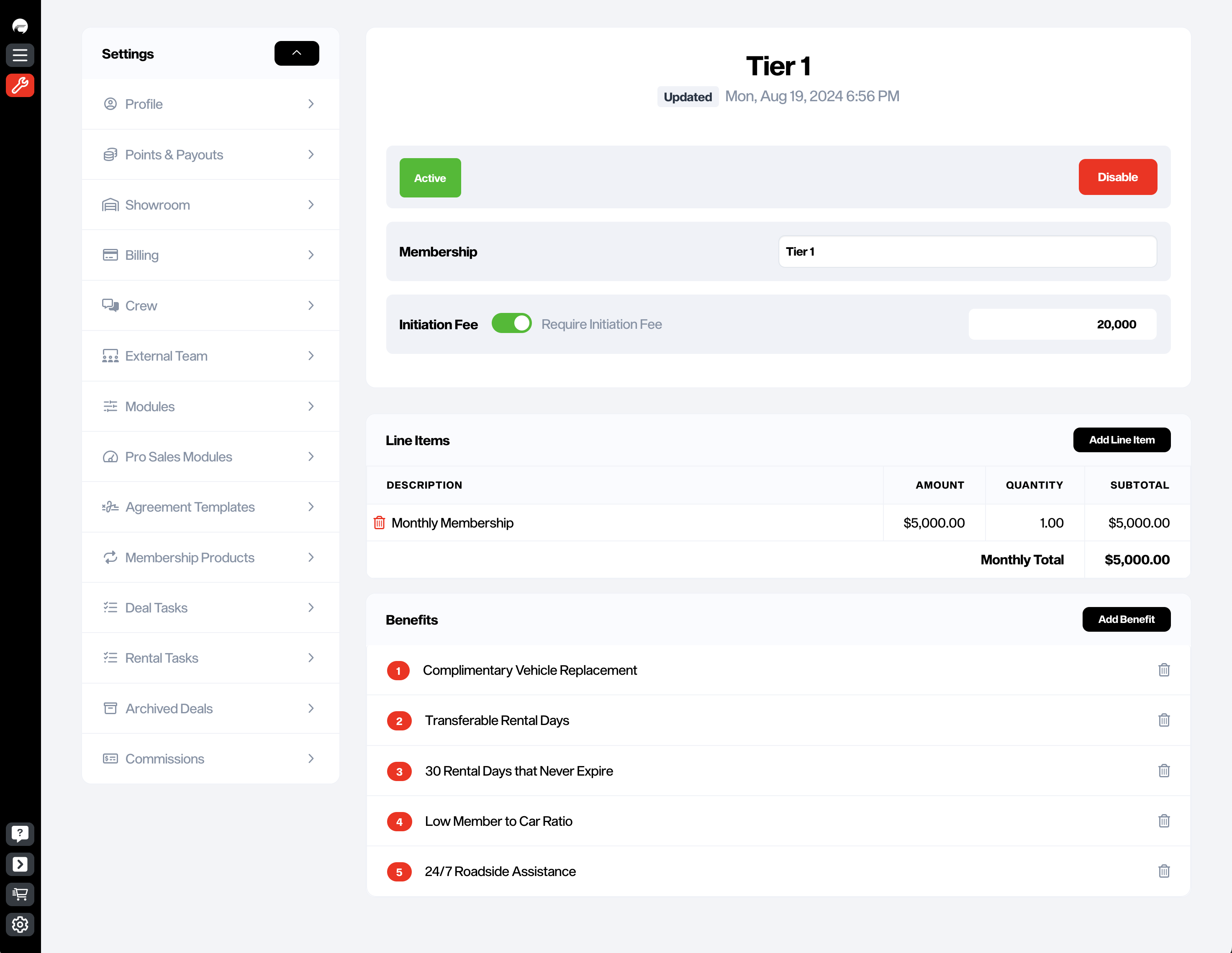Select the Showroom menu item
The width and height of the screenshot is (1232, 953).
(157, 205)
